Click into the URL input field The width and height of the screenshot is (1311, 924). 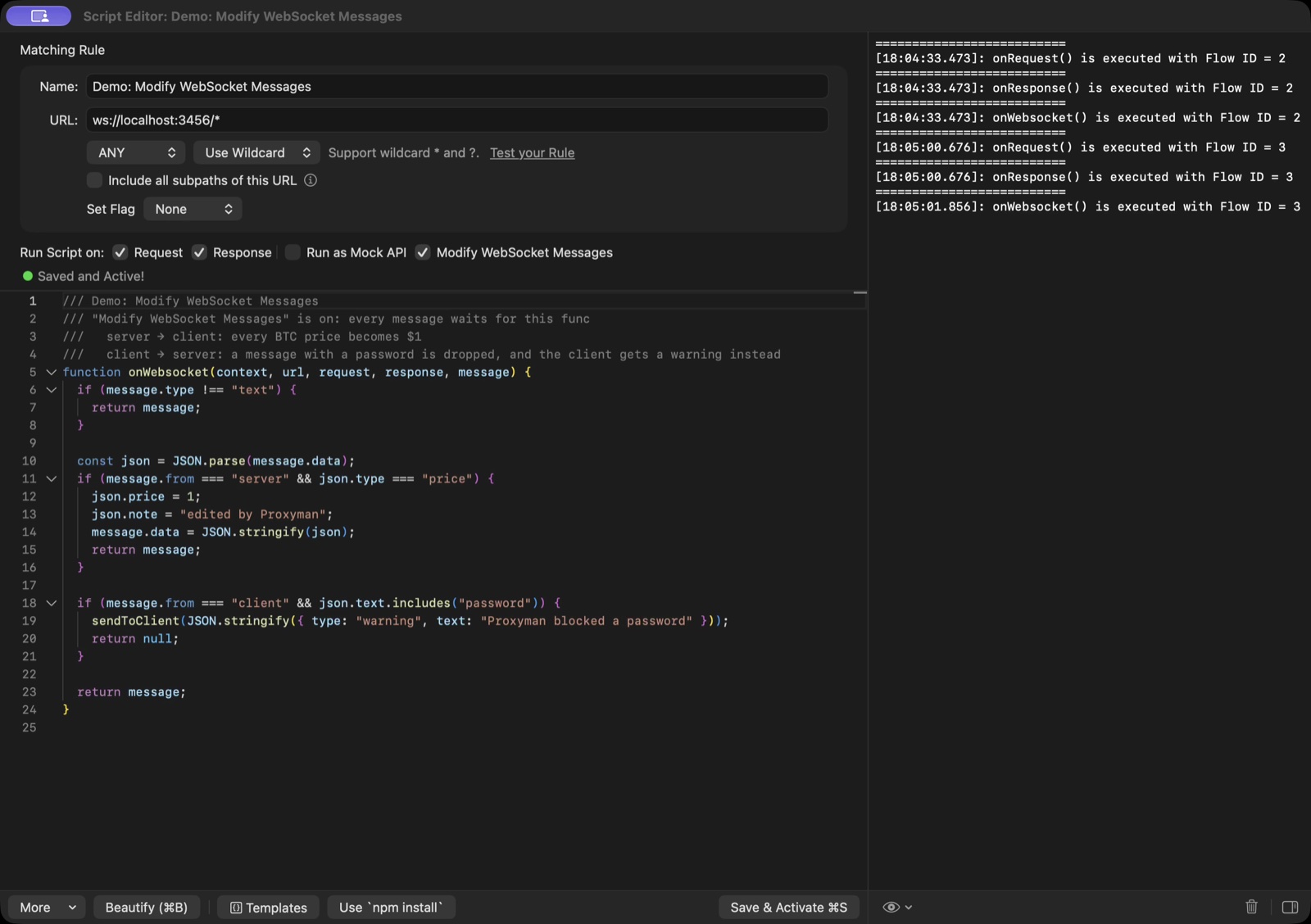tap(457, 120)
